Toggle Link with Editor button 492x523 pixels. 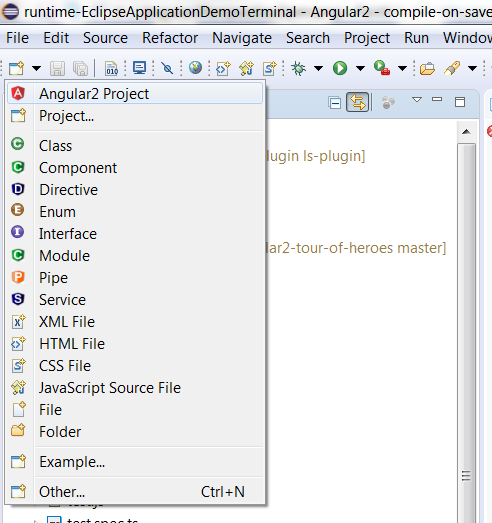358,102
